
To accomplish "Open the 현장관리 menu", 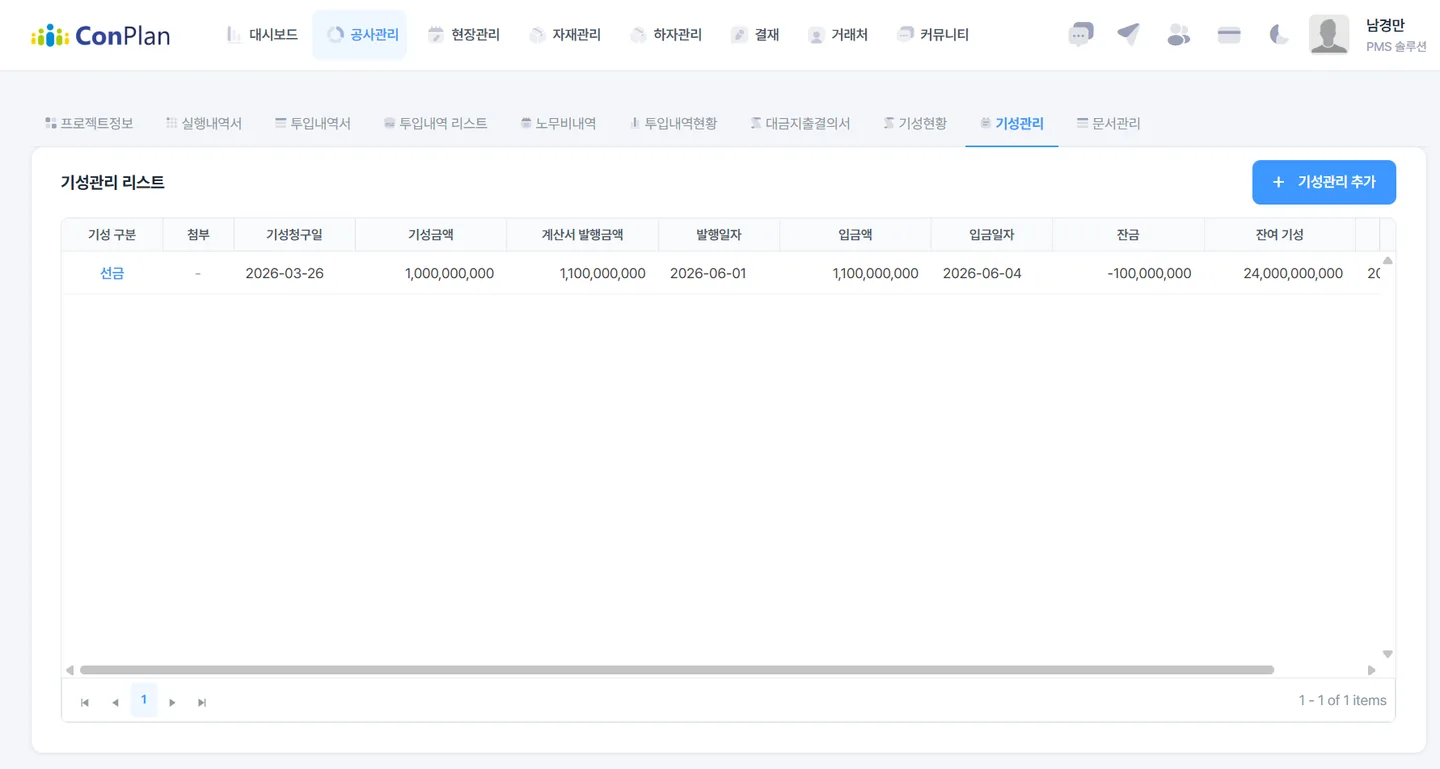I will [x=463, y=35].
